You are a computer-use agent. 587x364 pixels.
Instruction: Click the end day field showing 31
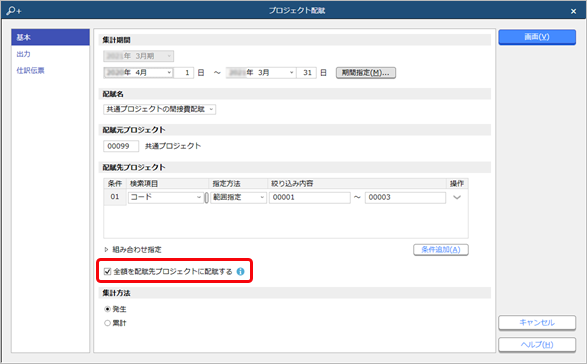[307, 73]
